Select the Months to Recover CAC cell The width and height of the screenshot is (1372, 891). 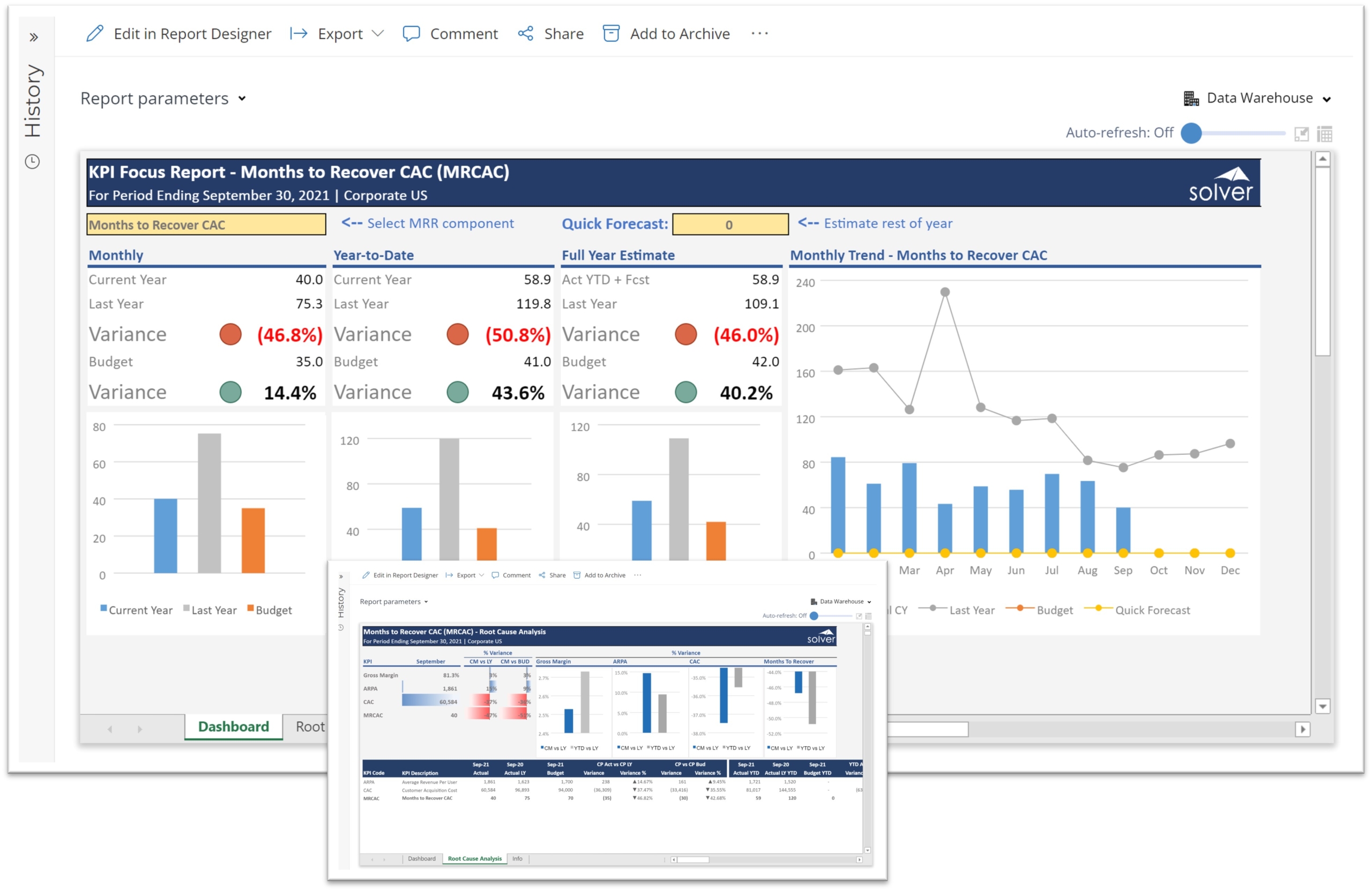[206, 225]
